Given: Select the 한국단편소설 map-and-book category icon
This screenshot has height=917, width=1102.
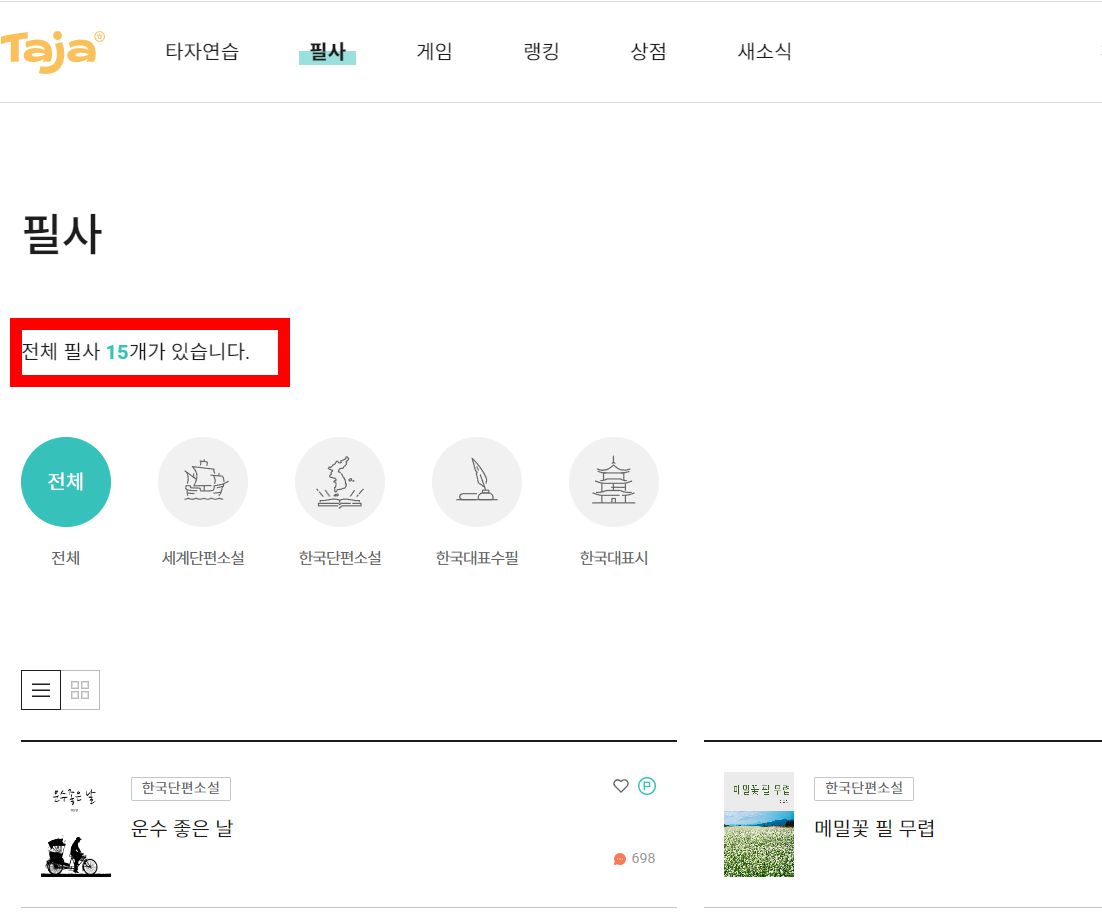Looking at the screenshot, I should (x=340, y=481).
